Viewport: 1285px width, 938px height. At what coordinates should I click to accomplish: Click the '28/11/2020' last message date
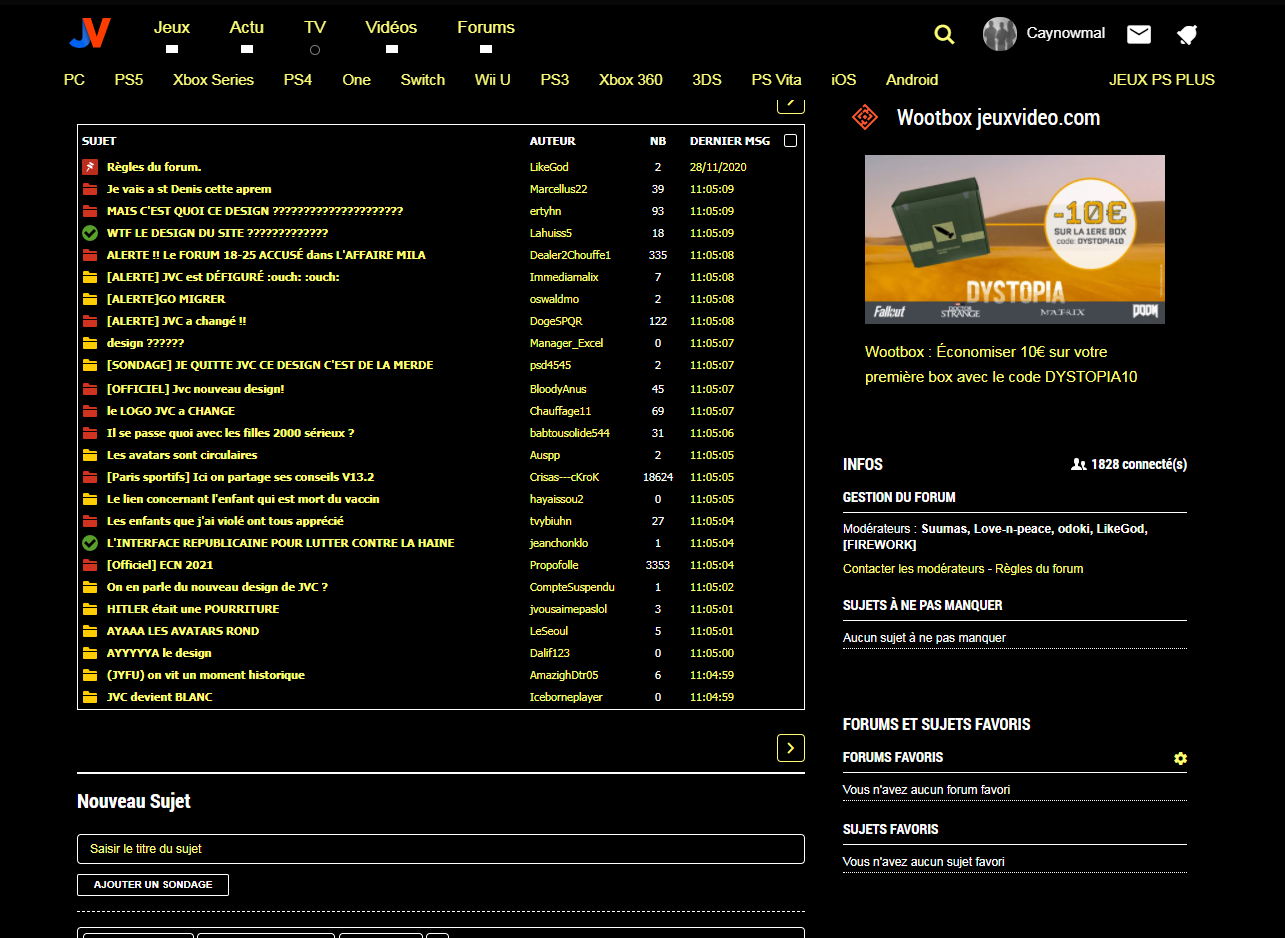(718, 167)
